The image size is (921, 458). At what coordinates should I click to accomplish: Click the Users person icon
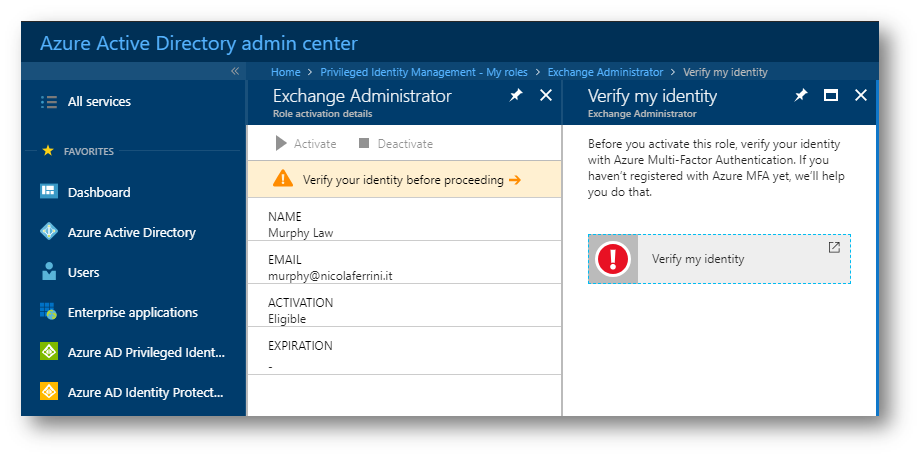pos(49,271)
